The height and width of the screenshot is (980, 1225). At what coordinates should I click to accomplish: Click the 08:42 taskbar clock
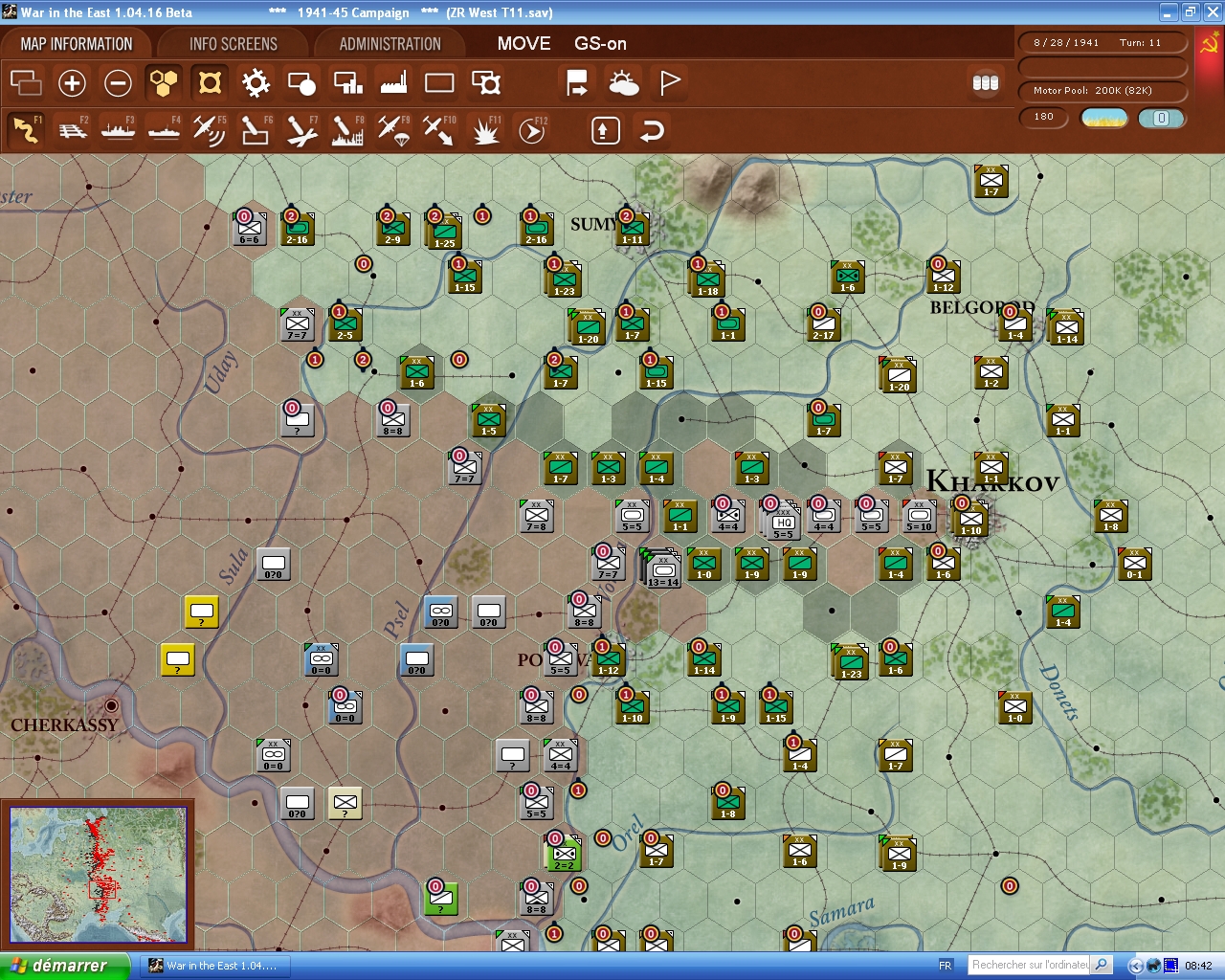[1198, 966]
